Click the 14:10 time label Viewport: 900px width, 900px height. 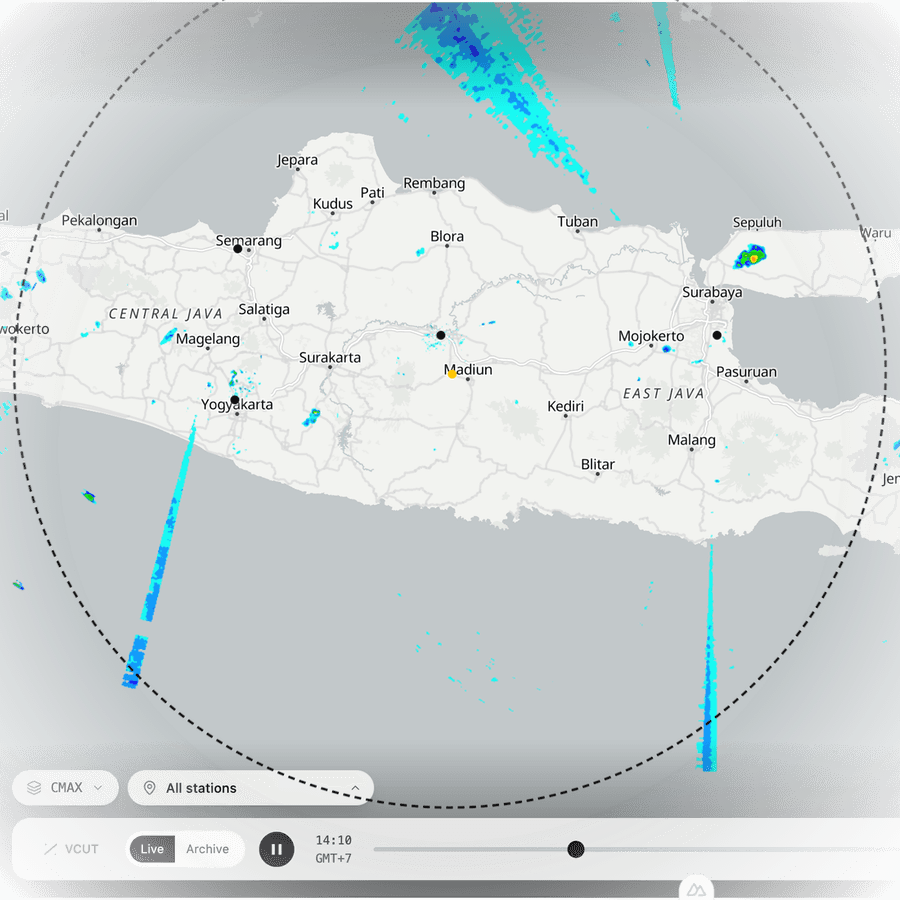pos(333,840)
